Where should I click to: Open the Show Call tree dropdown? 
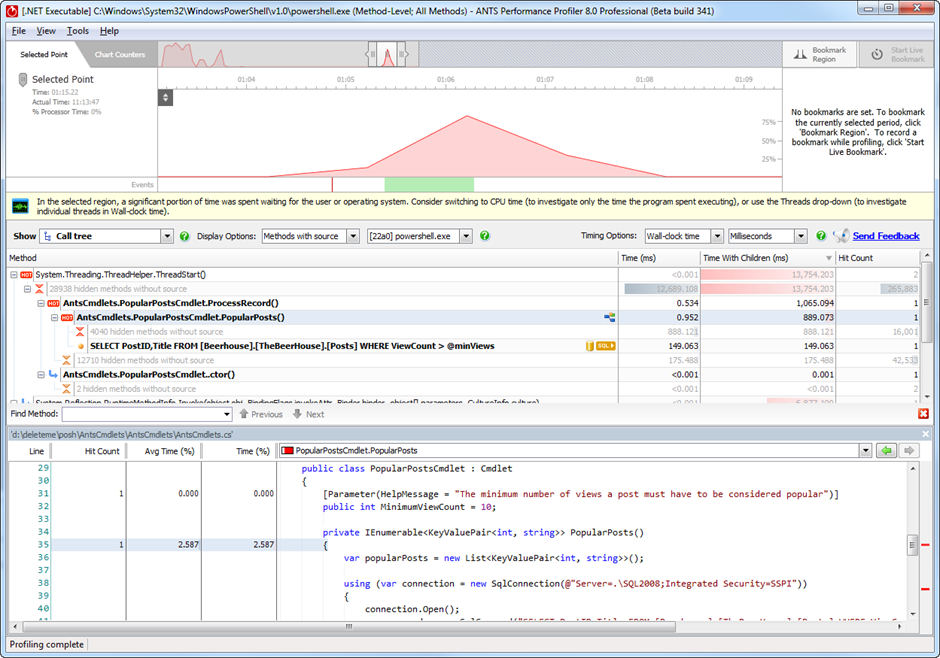167,236
